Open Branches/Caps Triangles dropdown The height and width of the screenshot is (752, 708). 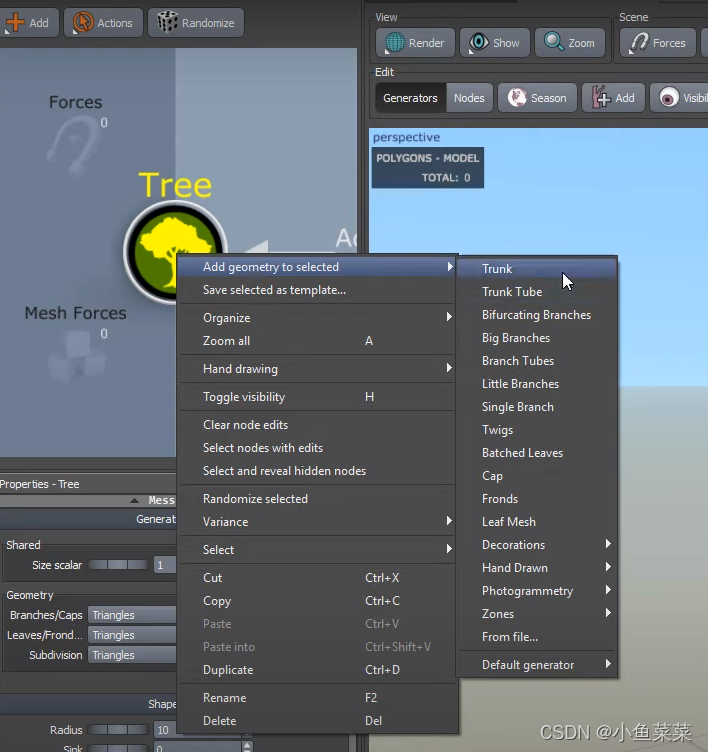tap(132, 615)
